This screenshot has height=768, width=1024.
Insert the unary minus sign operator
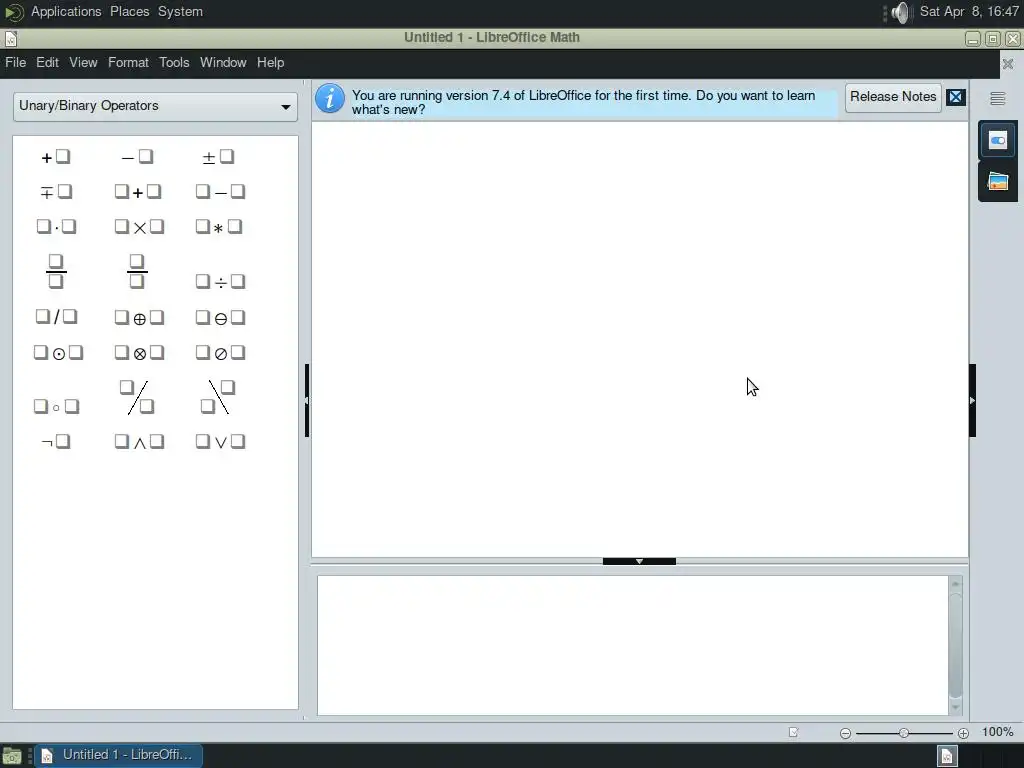pyautogui.click(x=137, y=157)
